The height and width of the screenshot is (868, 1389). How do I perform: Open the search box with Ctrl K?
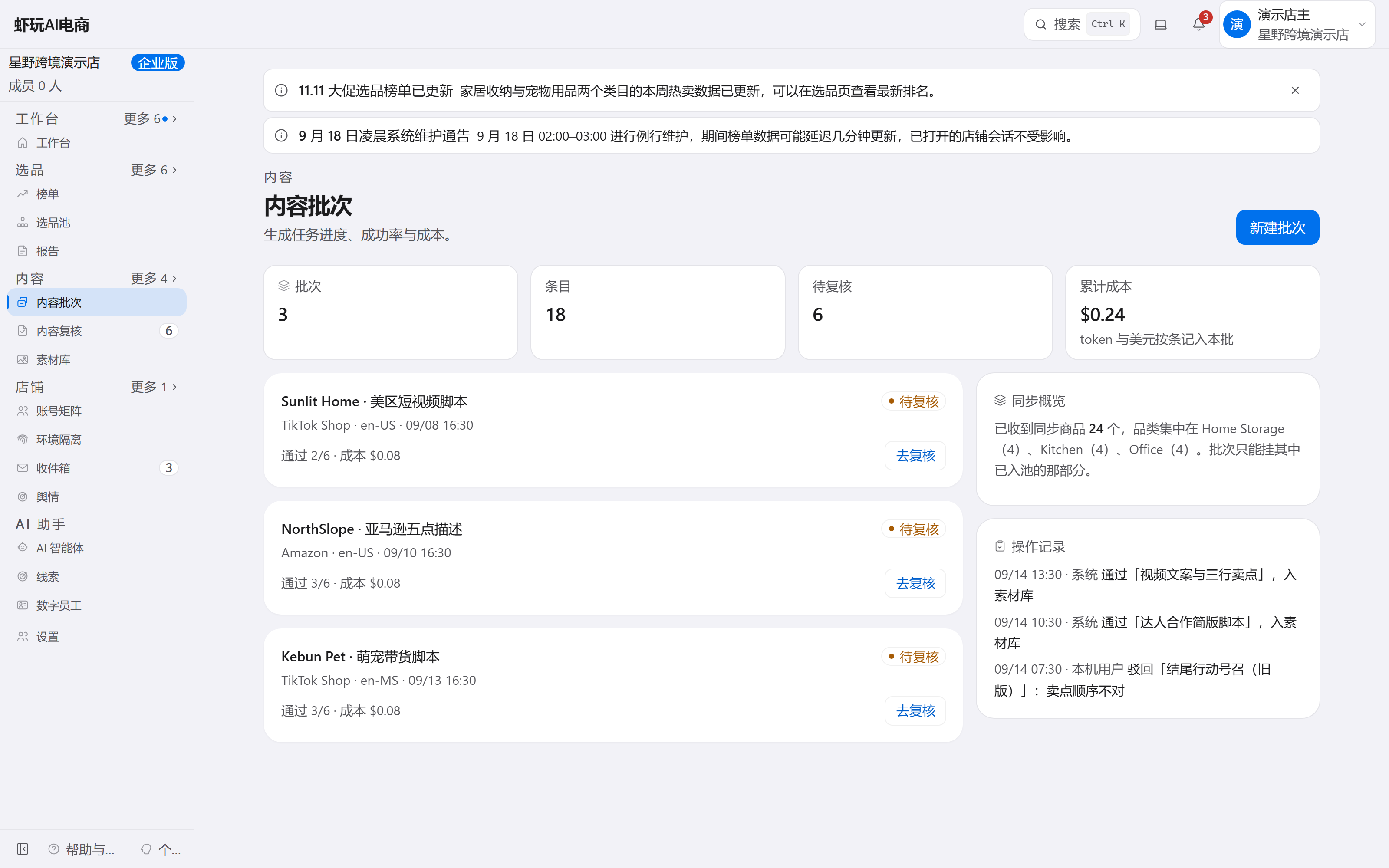1081,24
